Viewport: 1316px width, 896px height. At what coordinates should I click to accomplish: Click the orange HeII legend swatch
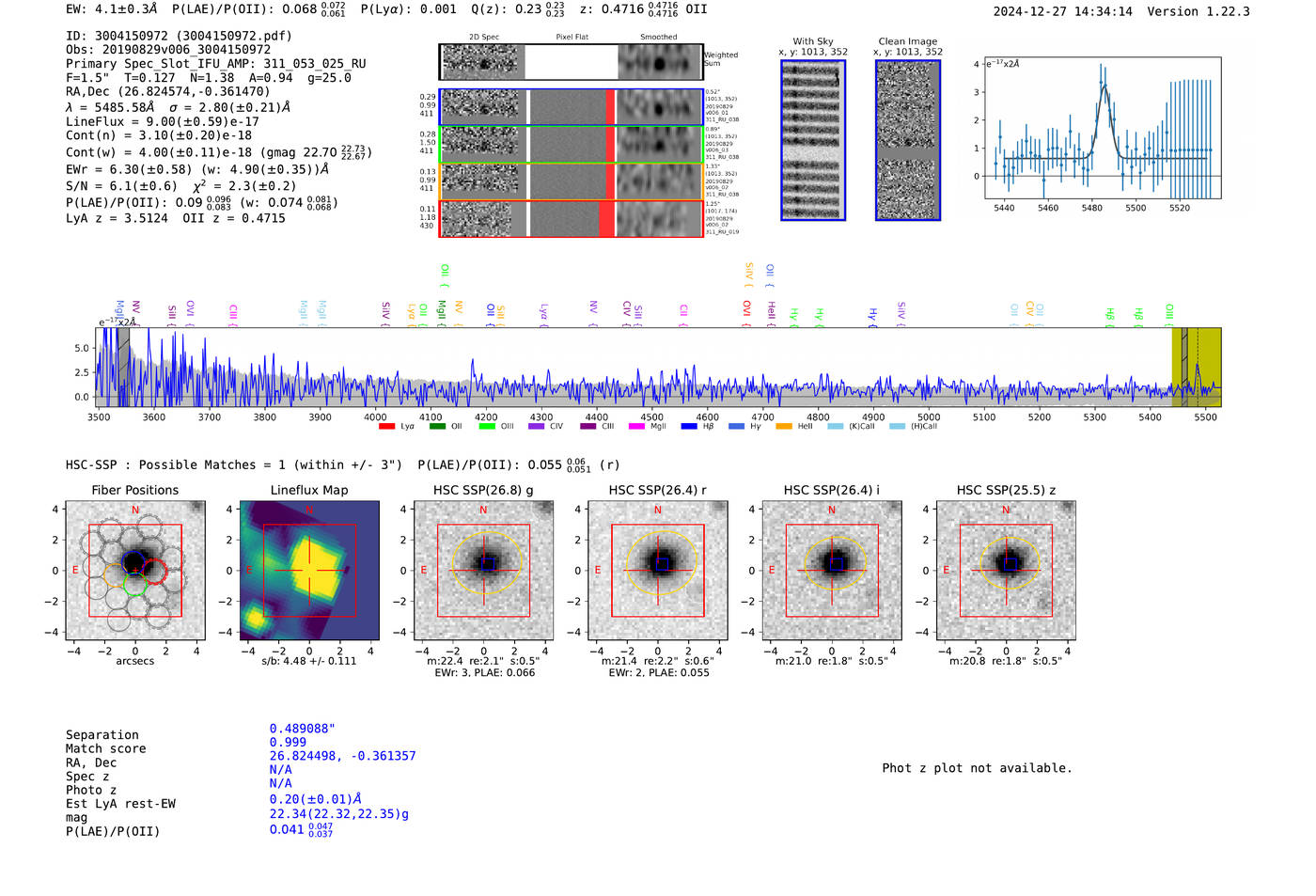click(x=784, y=427)
